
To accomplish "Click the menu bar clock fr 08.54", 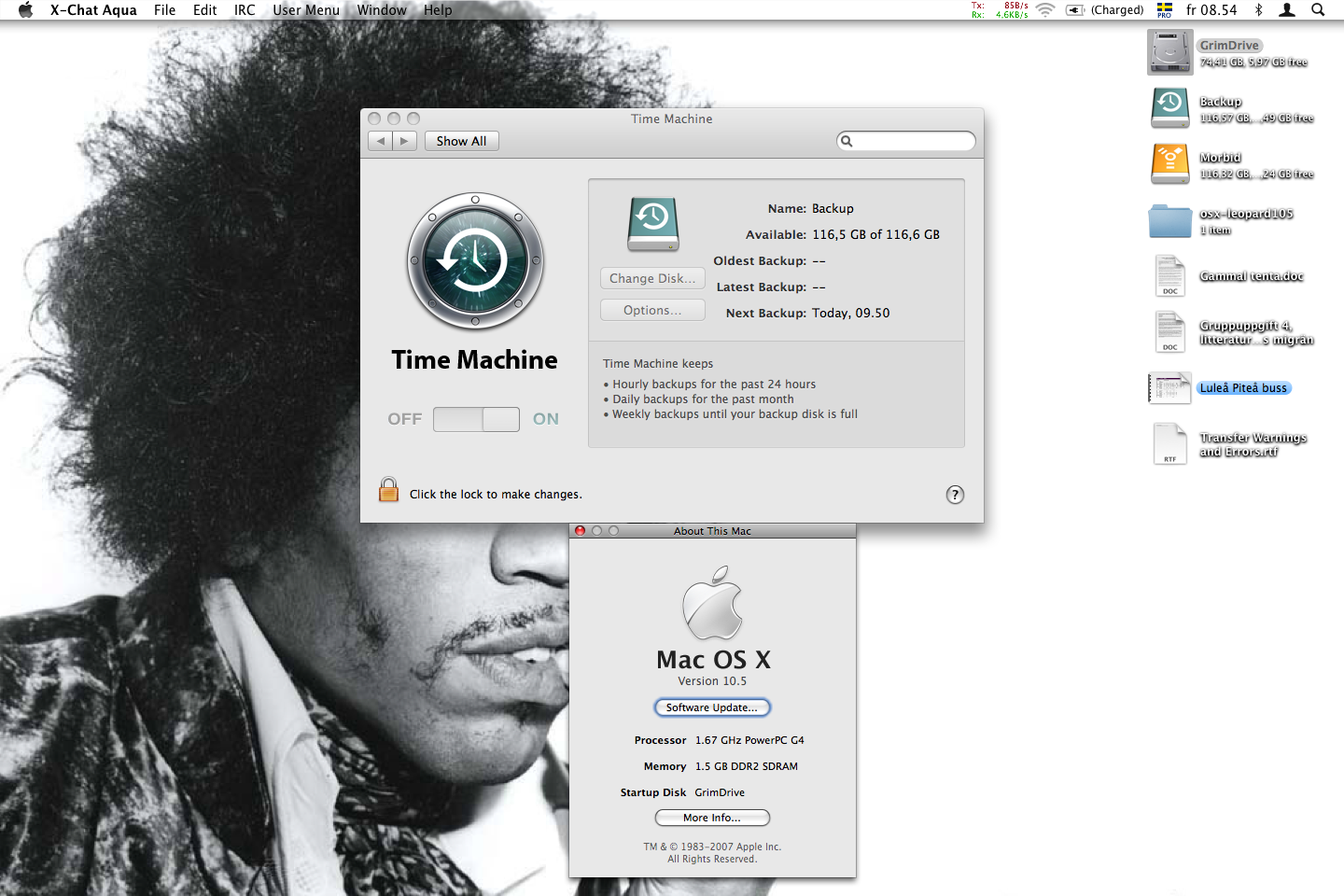I will pos(1211,10).
